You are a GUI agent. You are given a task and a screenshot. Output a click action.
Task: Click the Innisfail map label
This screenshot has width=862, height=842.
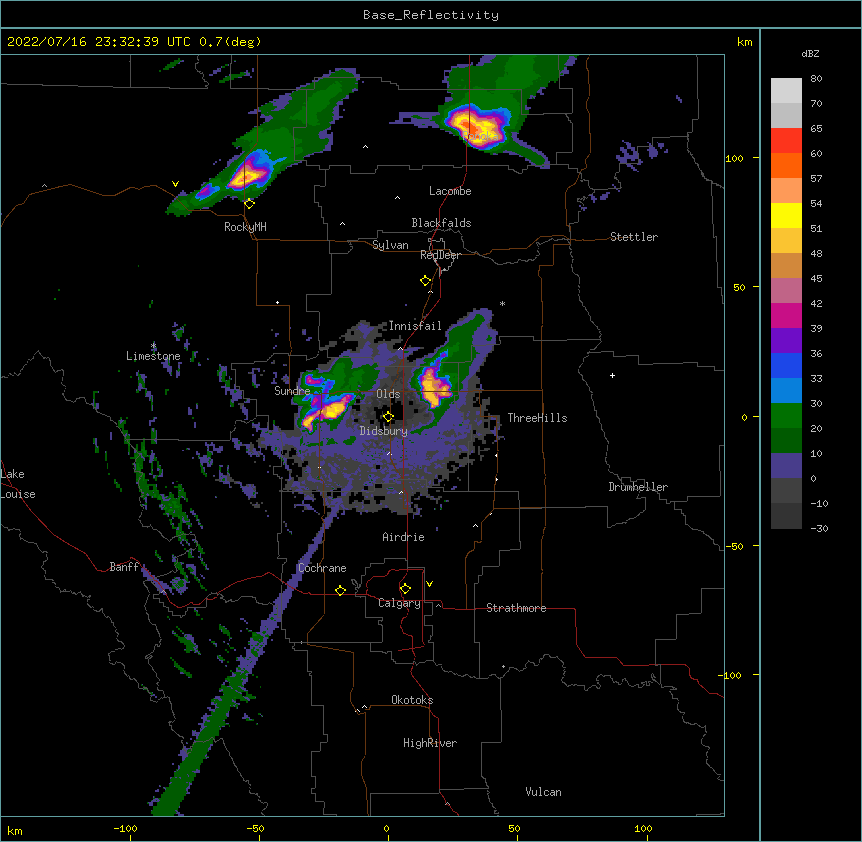pyautogui.click(x=415, y=326)
